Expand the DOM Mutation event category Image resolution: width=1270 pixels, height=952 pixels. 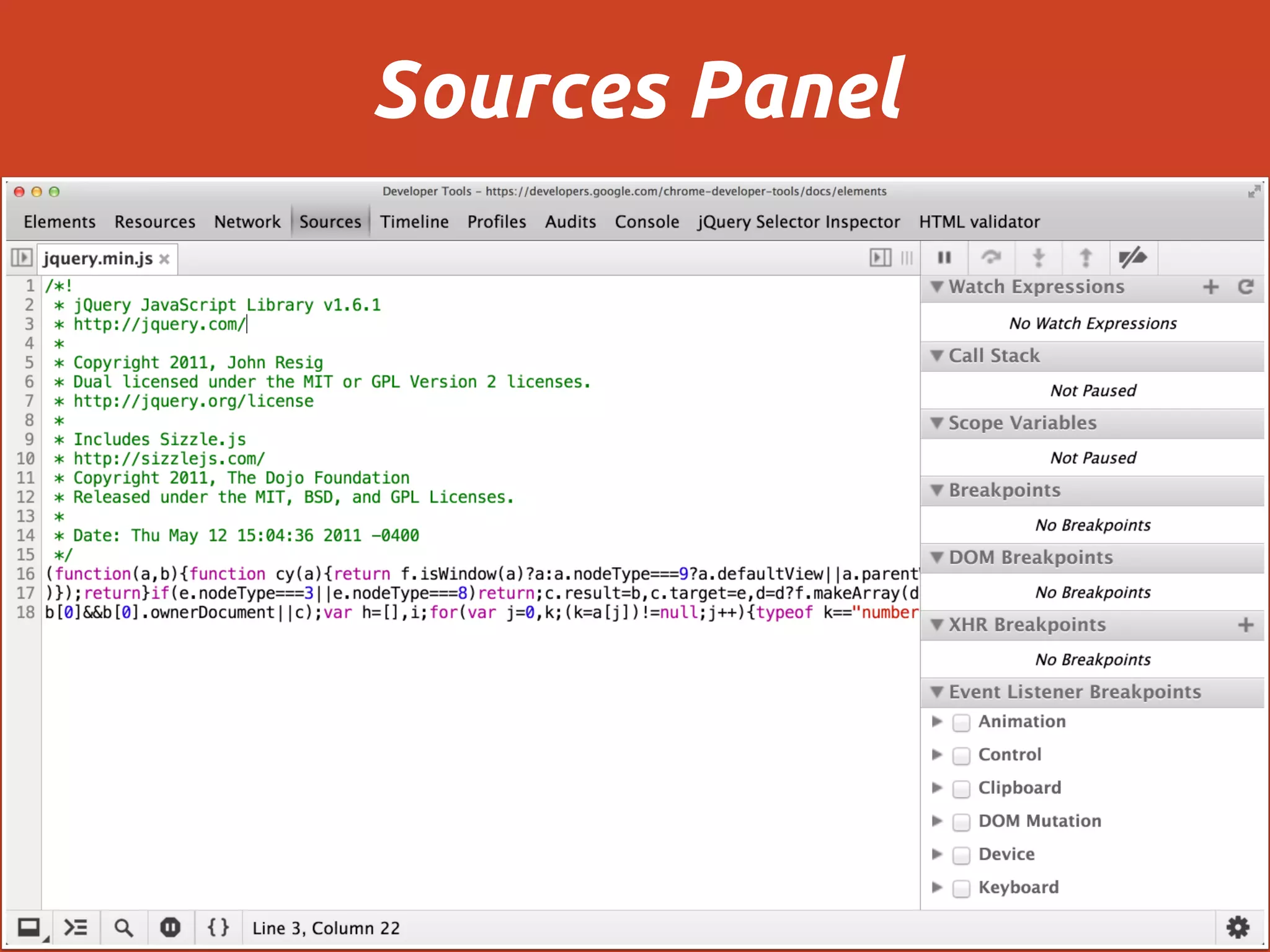click(937, 821)
